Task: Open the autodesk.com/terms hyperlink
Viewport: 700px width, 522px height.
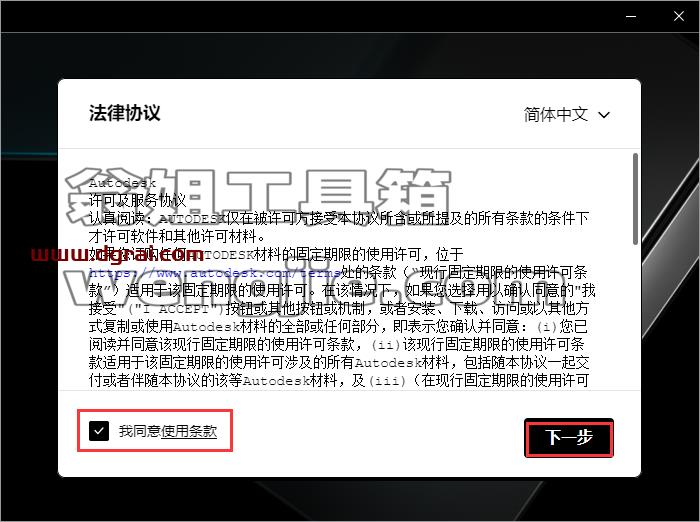Action: 215,272
